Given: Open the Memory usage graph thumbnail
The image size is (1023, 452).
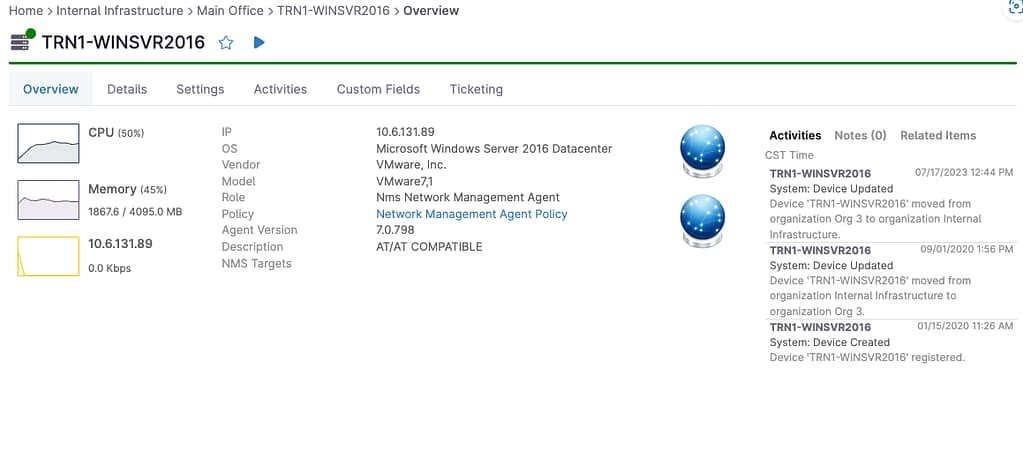Looking at the screenshot, I should tap(48, 200).
